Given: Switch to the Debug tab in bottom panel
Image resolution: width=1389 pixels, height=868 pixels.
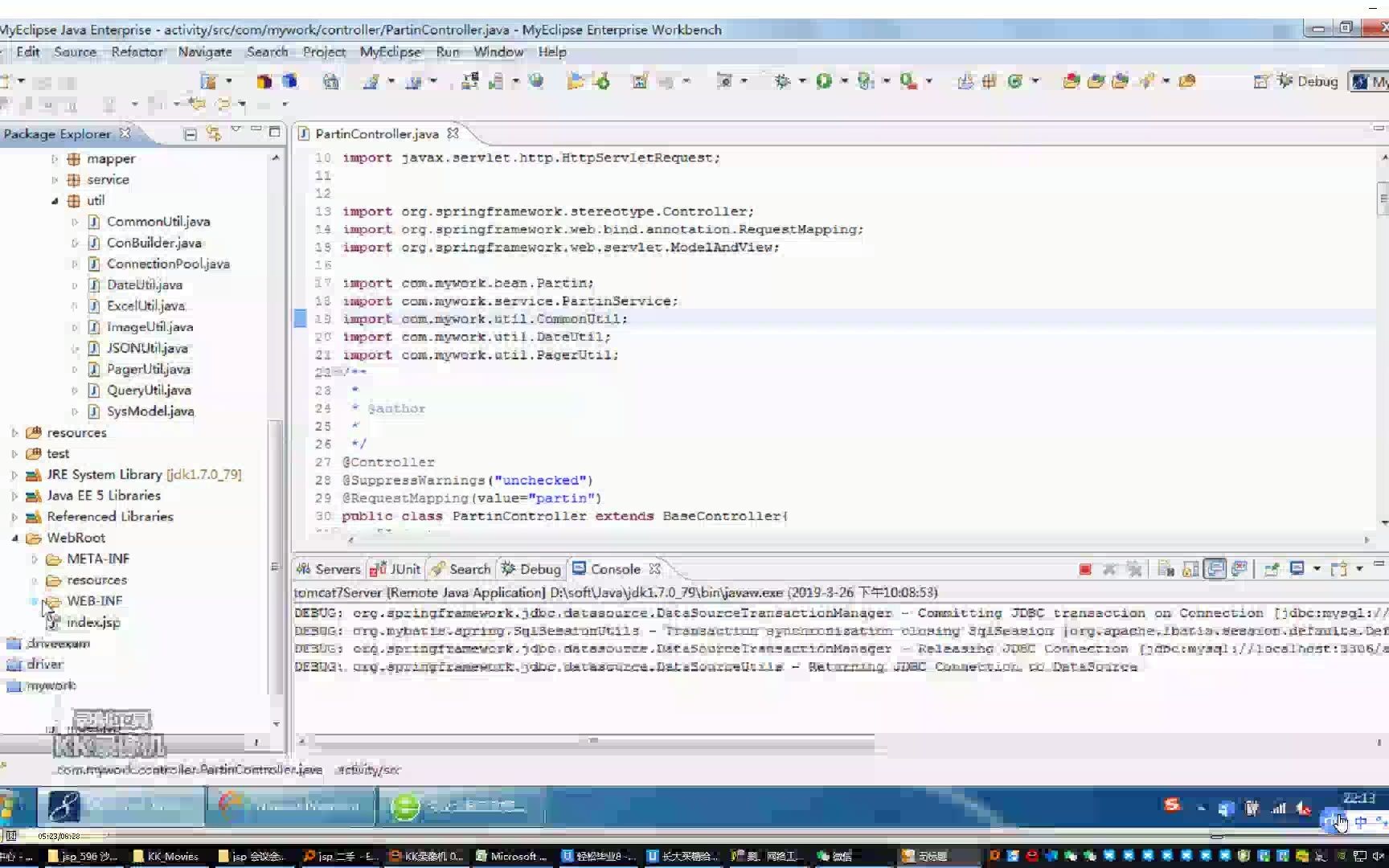Looking at the screenshot, I should pyautogui.click(x=531, y=569).
